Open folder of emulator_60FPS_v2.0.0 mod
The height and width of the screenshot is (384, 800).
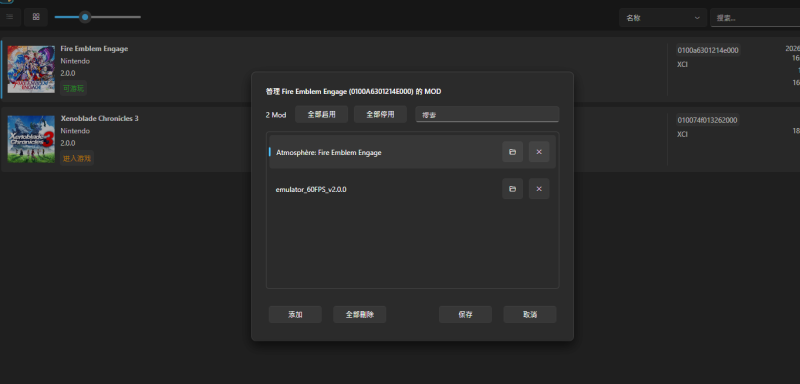tap(512, 189)
